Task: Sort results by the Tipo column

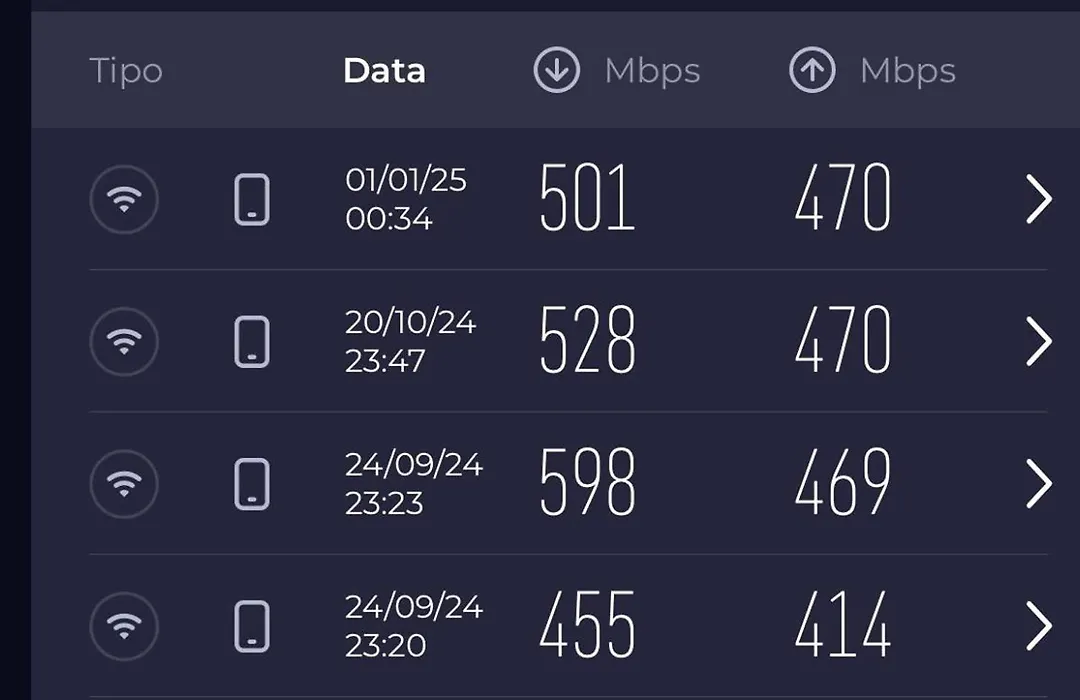Action: tap(126, 71)
